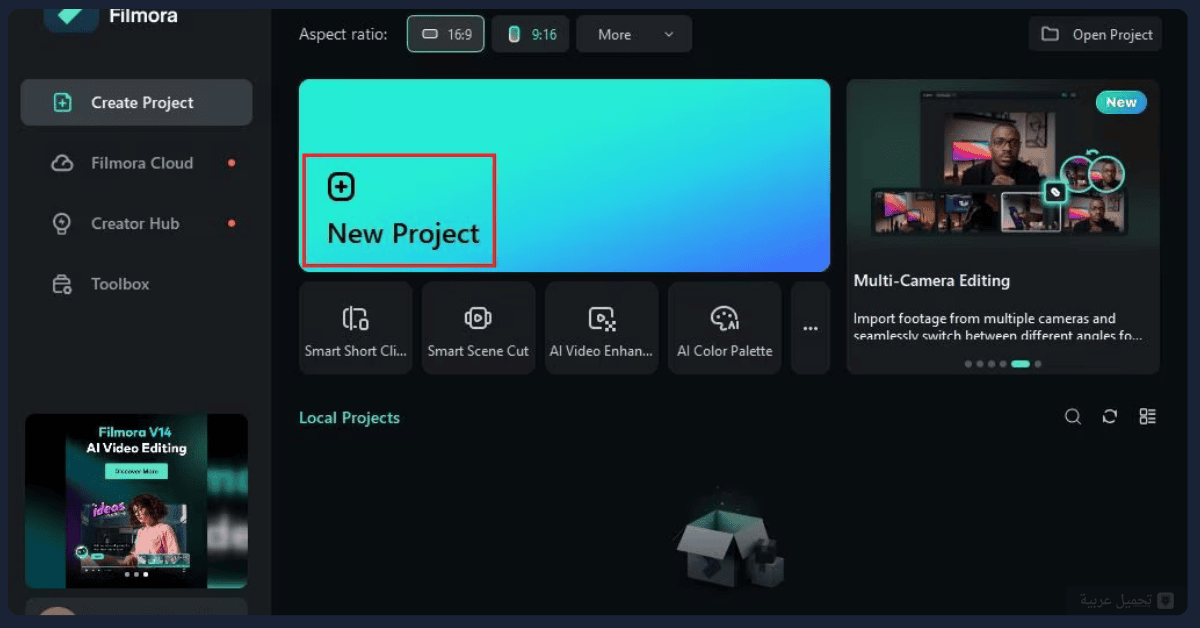Click the Toolbox icon in the sidebar
This screenshot has height=628, width=1200.
62,284
